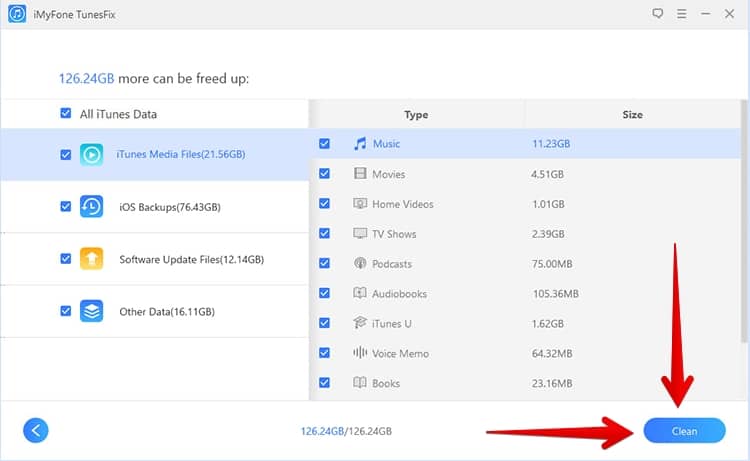This screenshot has width=750, height=461.
Task: Uncheck the All iTunes Data checkbox
Action: (66, 113)
